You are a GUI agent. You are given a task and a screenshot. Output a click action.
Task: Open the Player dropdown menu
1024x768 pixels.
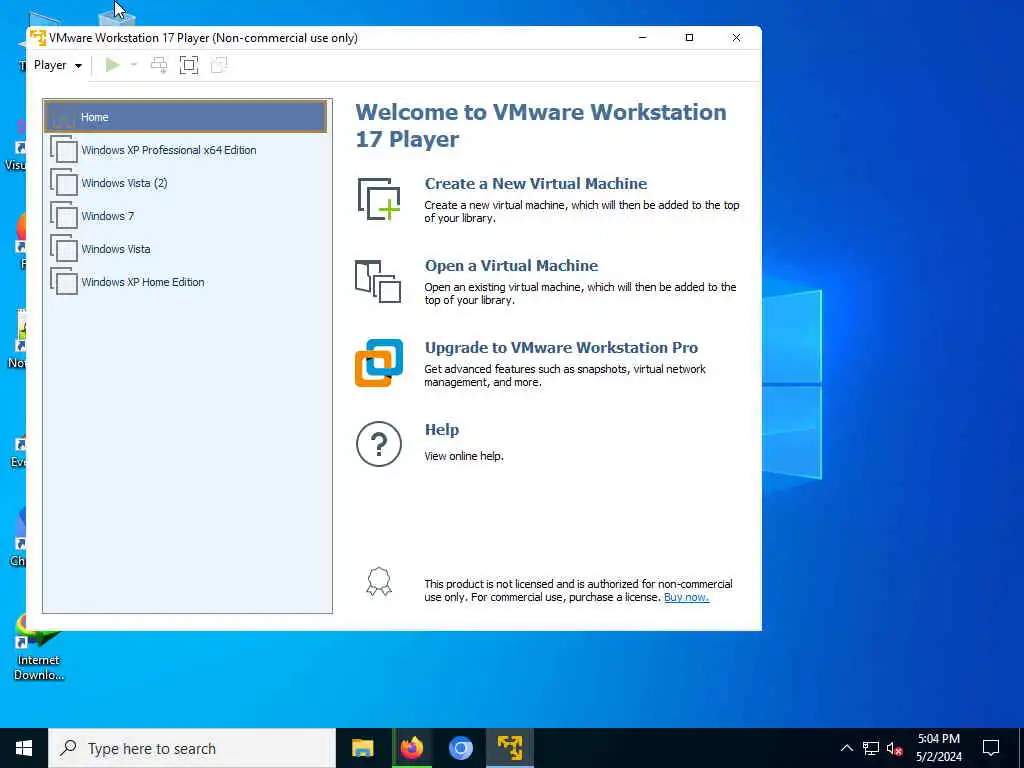[57, 65]
